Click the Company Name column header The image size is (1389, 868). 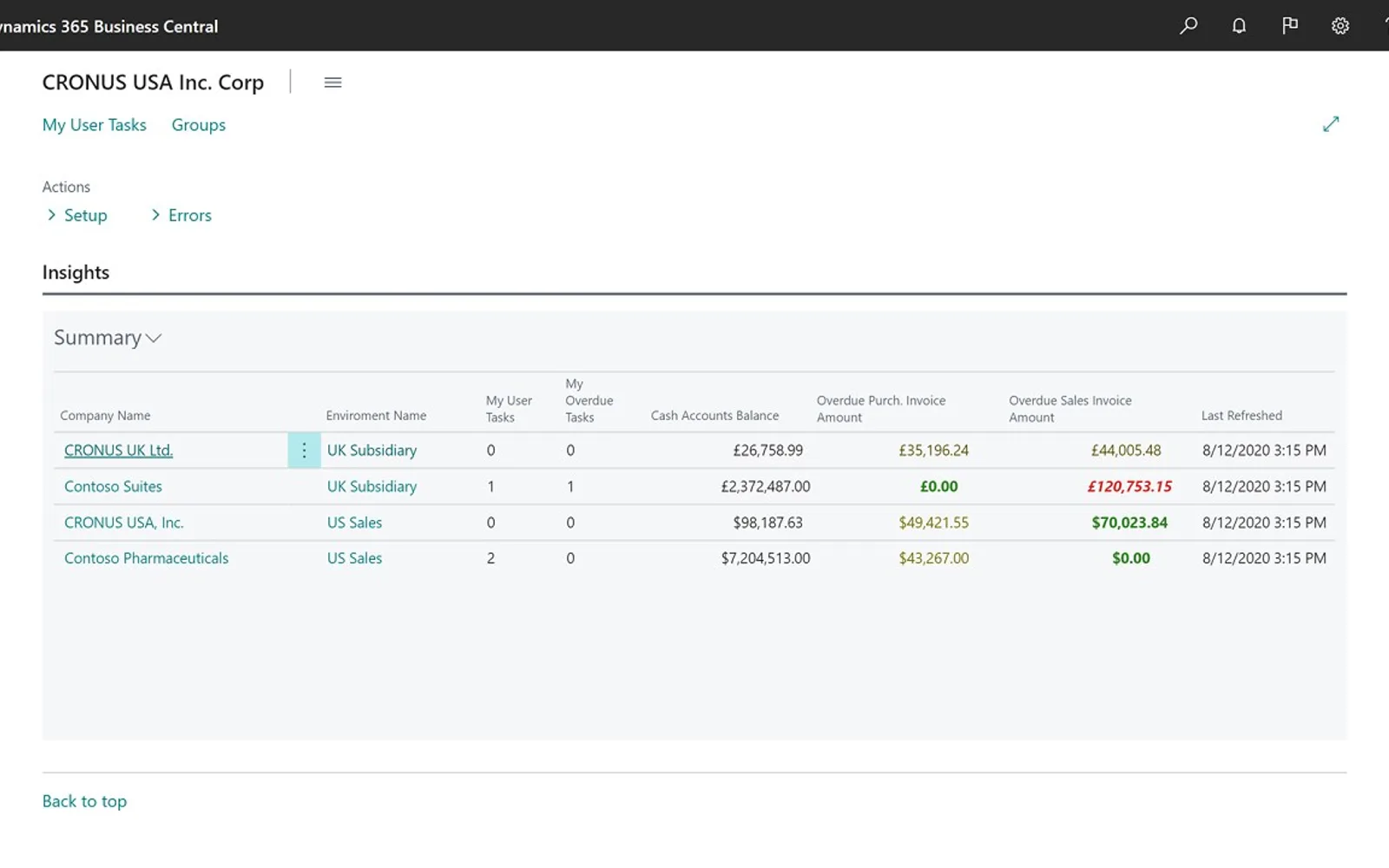pyautogui.click(x=105, y=416)
